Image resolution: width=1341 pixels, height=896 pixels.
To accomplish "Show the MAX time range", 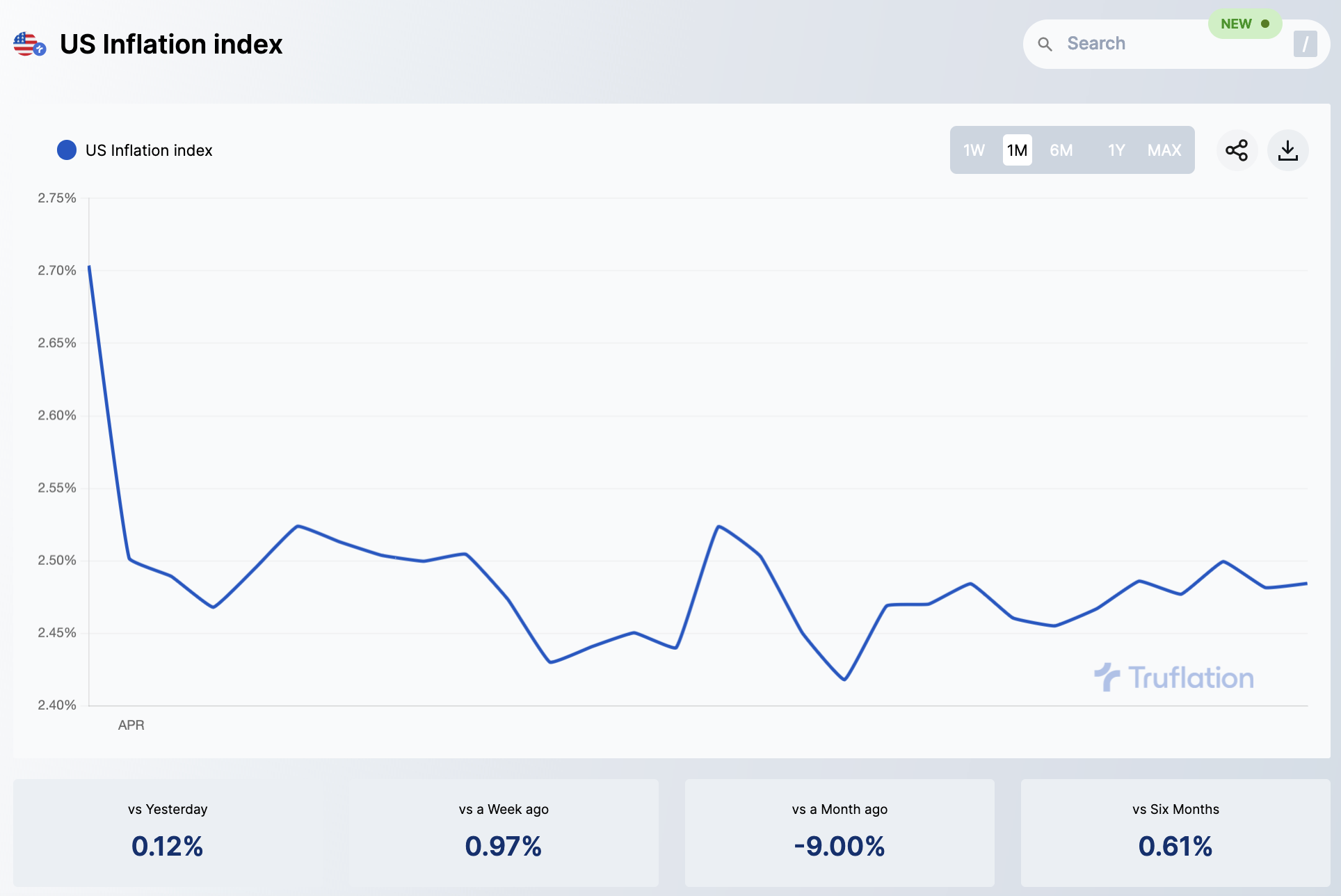I will (1164, 150).
